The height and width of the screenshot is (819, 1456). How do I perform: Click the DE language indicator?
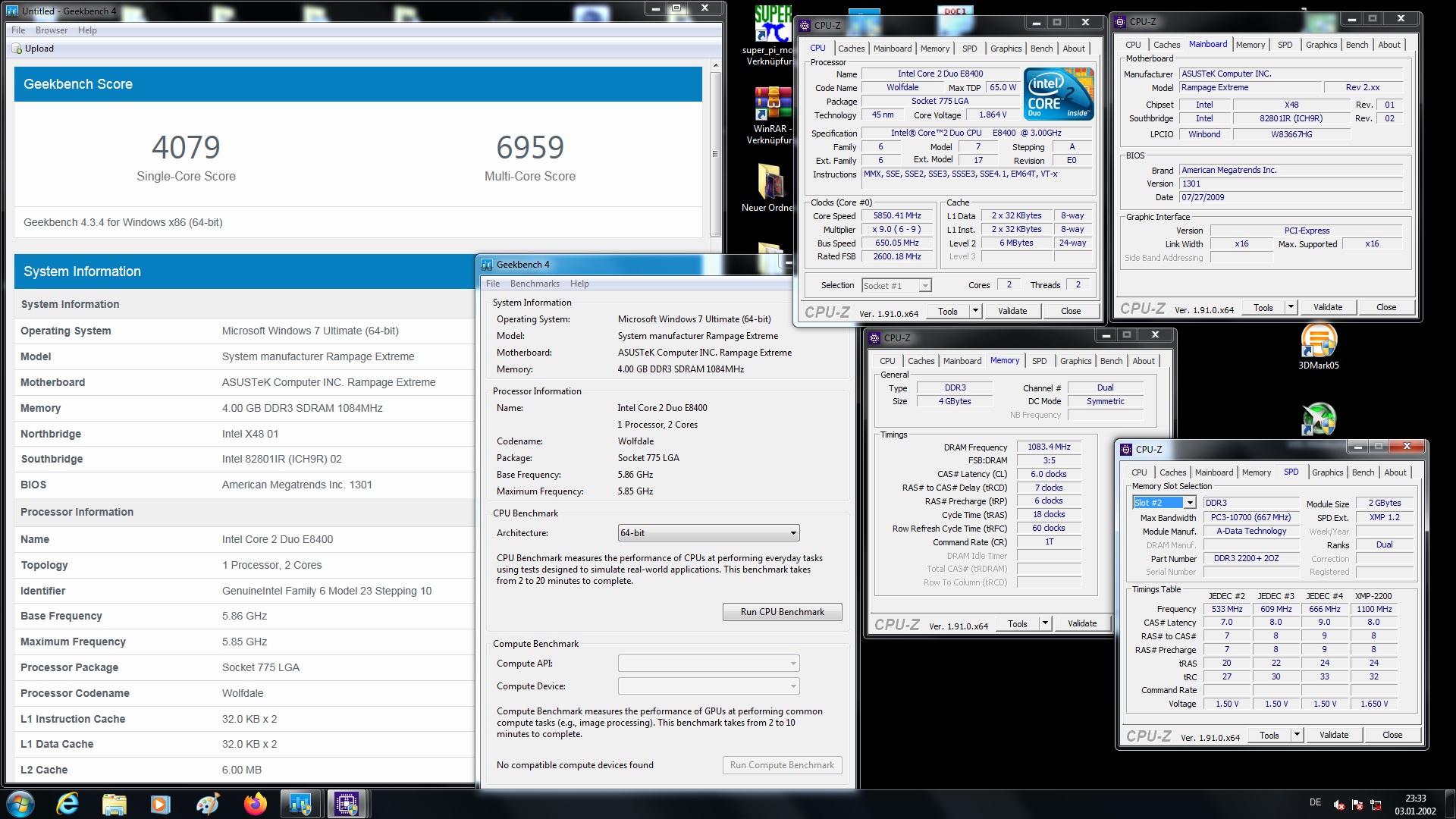(1315, 802)
